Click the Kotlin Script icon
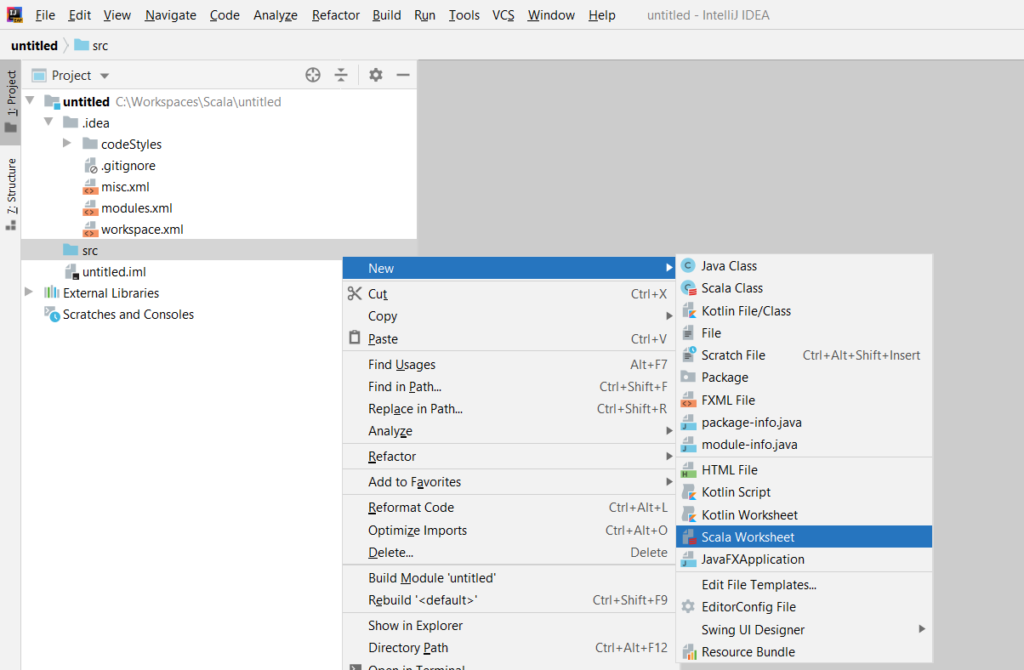1024x670 pixels. point(688,492)
